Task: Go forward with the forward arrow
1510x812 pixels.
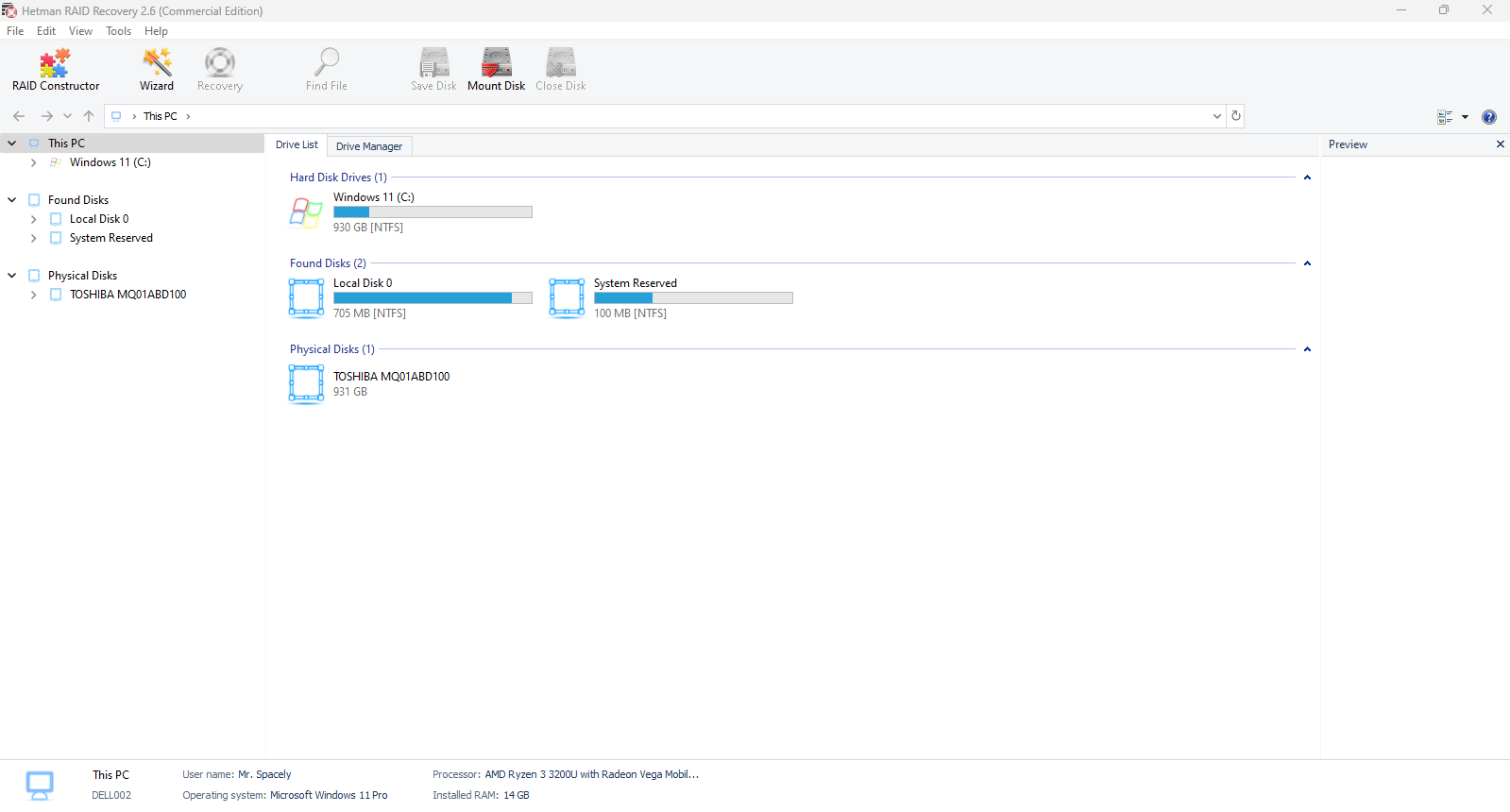Action: click(x=46, y=116)
